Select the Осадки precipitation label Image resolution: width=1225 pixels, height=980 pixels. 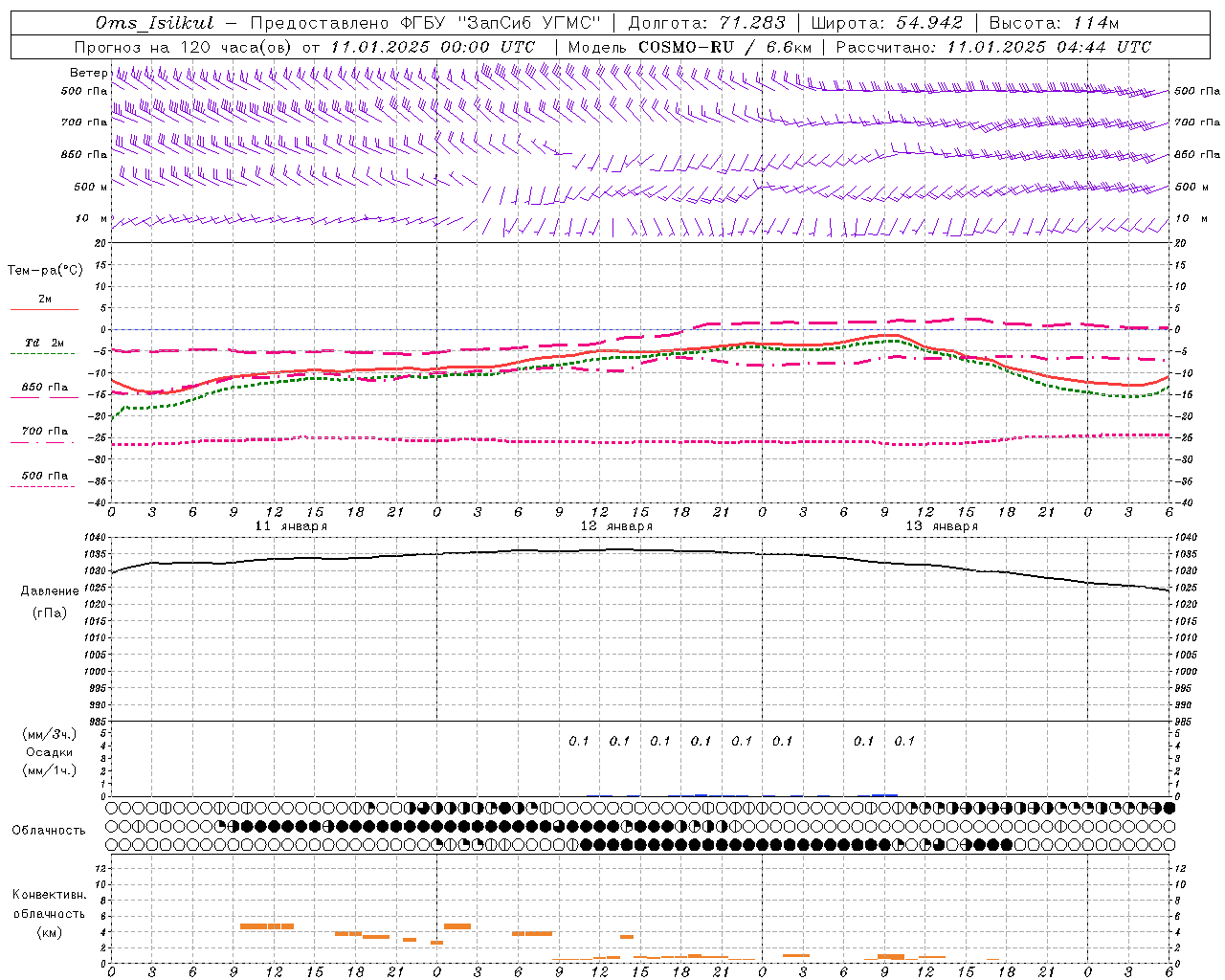[50, 752]
